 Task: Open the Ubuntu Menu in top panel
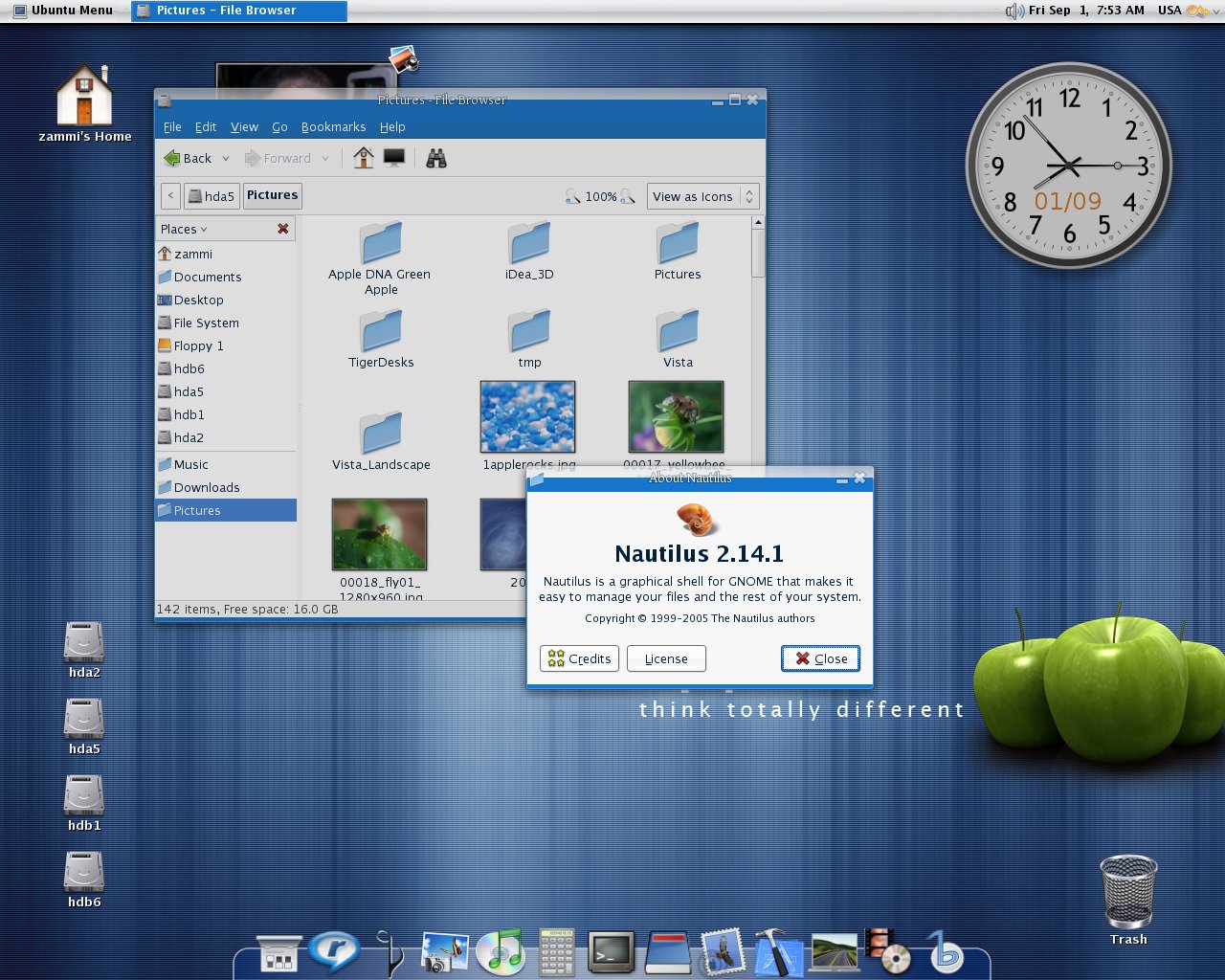pos(62,11)
